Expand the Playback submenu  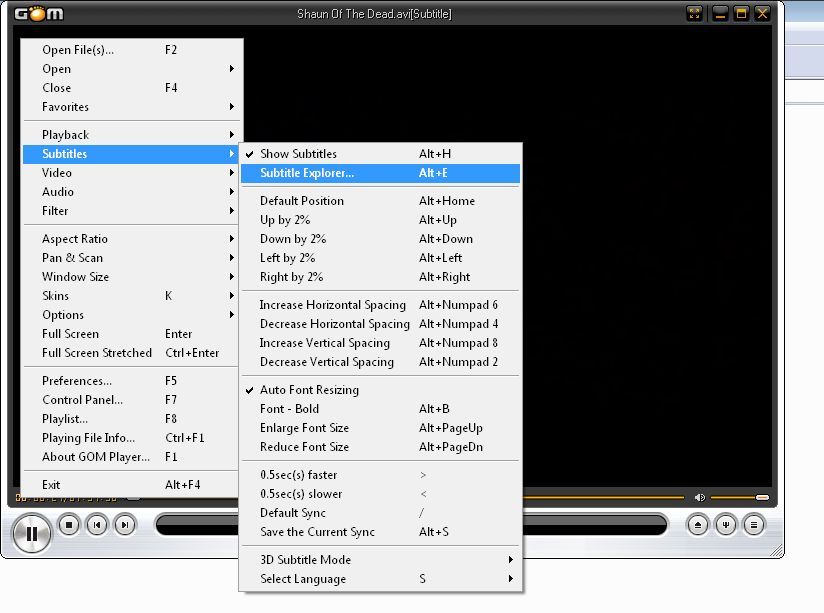pos(131,135)
